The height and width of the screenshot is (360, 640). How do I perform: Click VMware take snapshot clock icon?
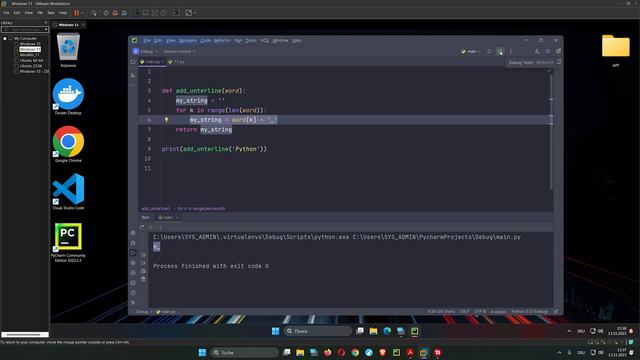coord(106,13)
